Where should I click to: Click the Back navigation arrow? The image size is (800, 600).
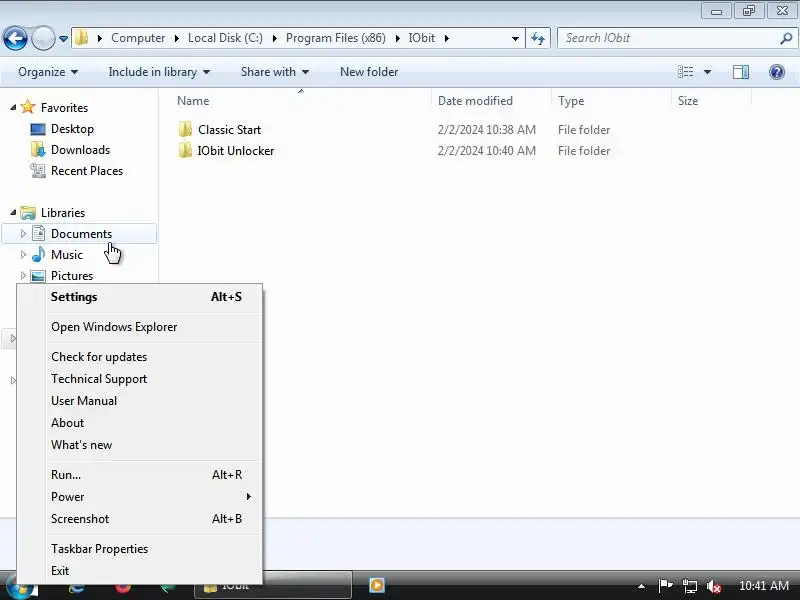15,38
